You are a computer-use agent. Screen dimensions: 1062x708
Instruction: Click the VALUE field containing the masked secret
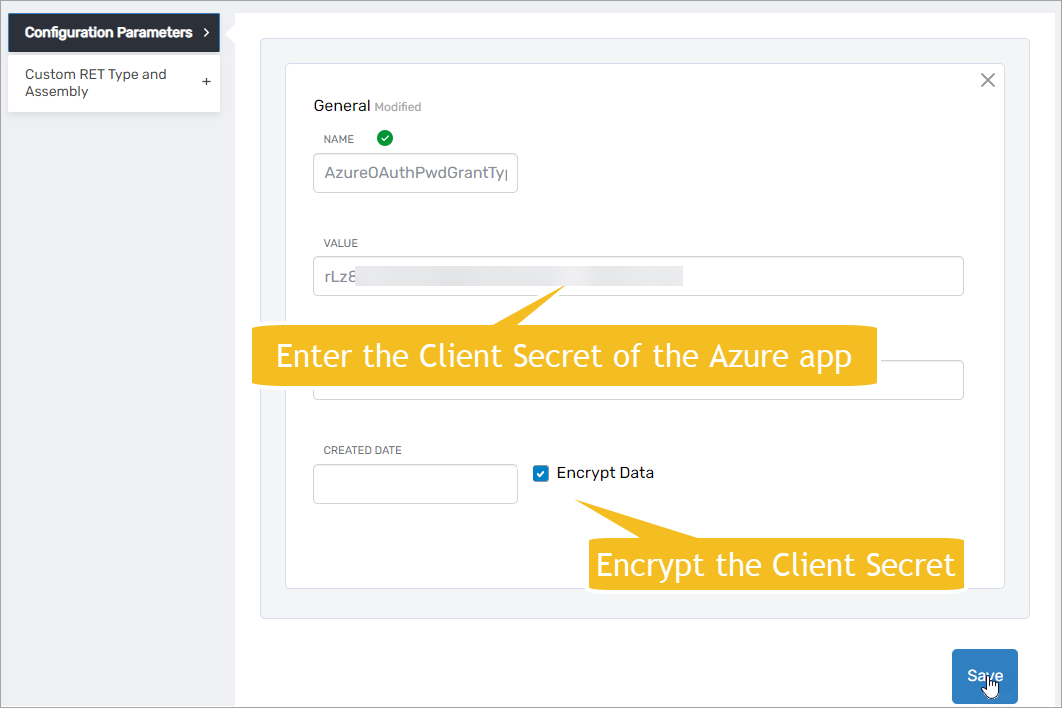[x=638, y=276]
